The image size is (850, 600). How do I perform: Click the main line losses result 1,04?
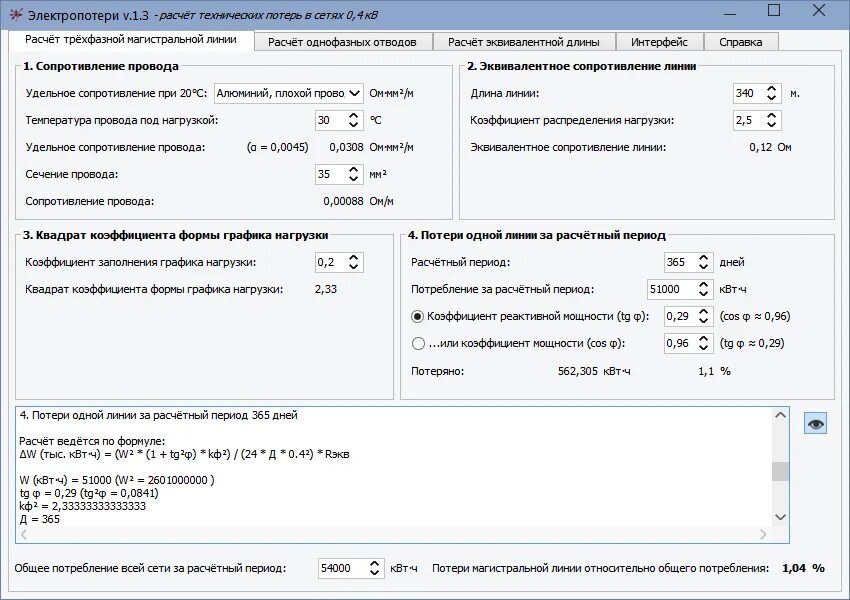(794, 568)
